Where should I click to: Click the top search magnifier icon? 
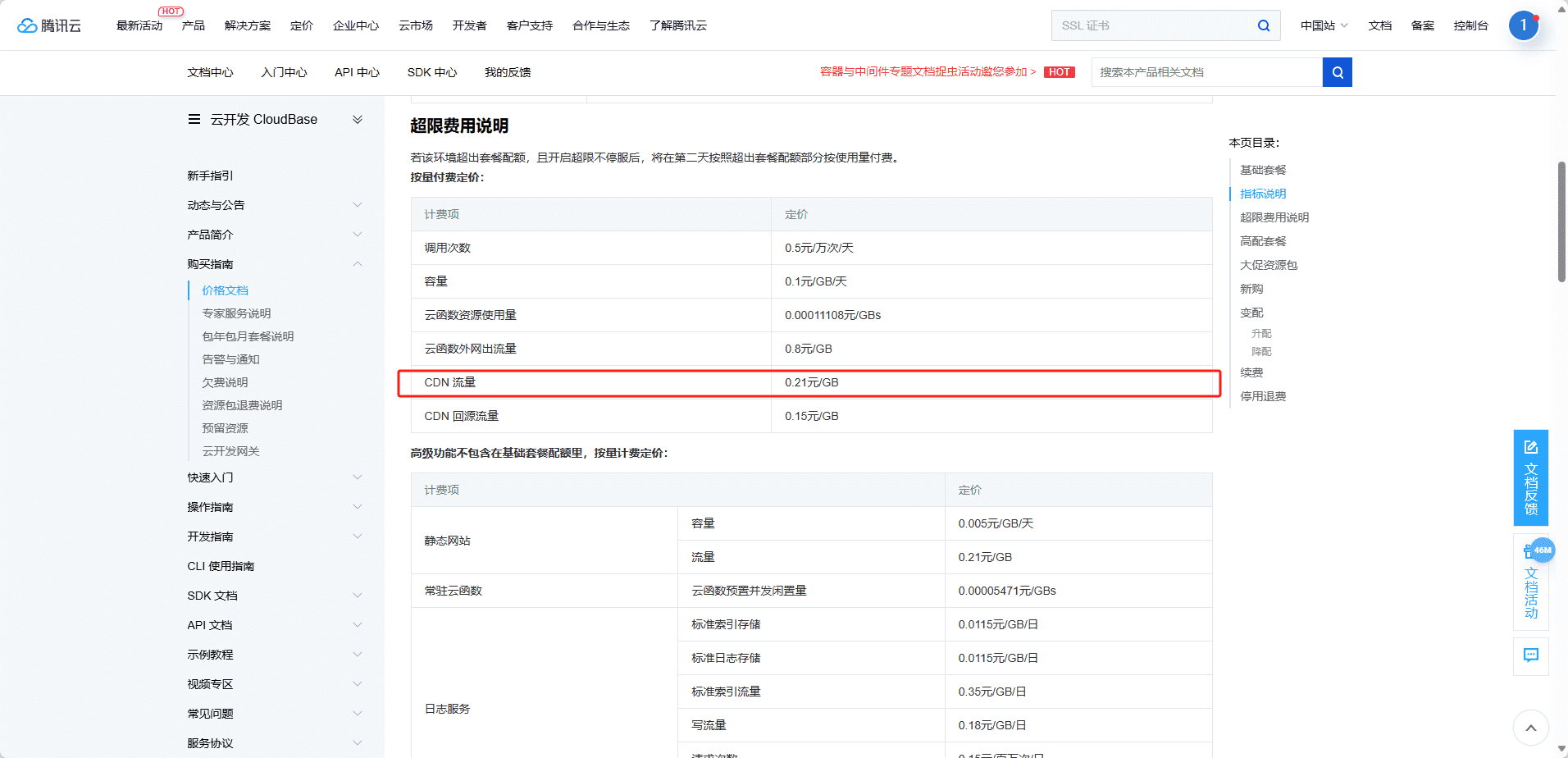click(x=1264, y=25)
